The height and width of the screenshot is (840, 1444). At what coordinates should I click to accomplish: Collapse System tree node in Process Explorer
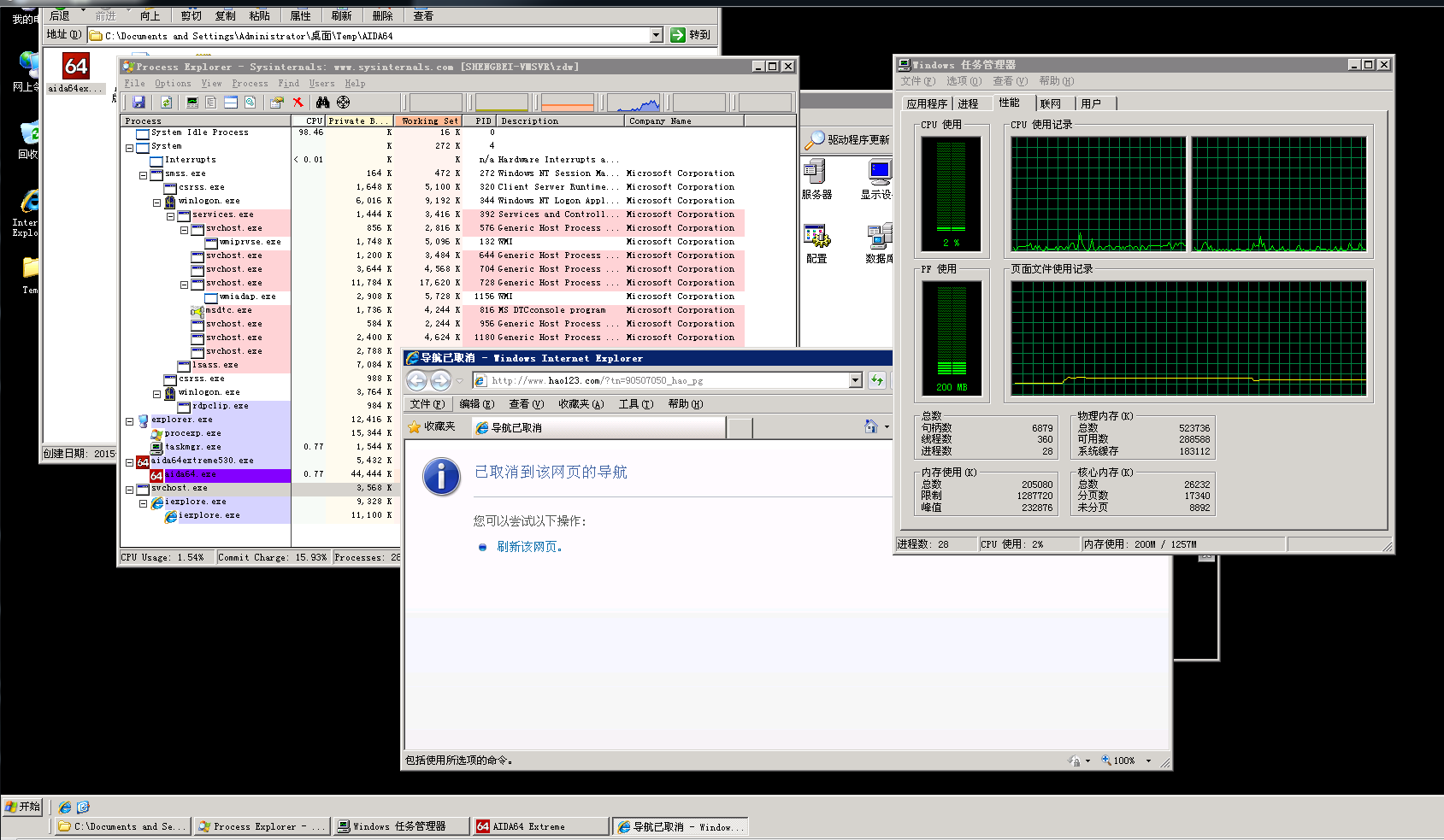[129, 147]
